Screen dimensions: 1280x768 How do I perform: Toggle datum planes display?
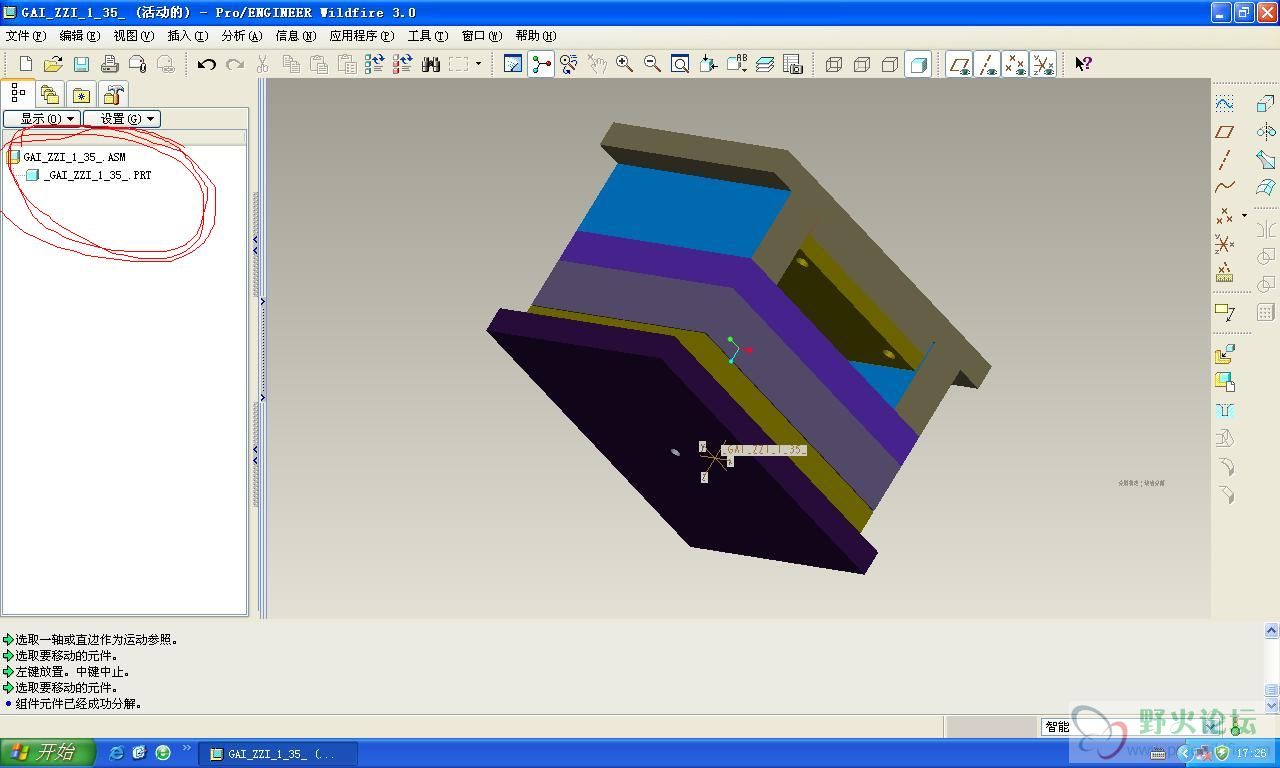click(960, 64)
